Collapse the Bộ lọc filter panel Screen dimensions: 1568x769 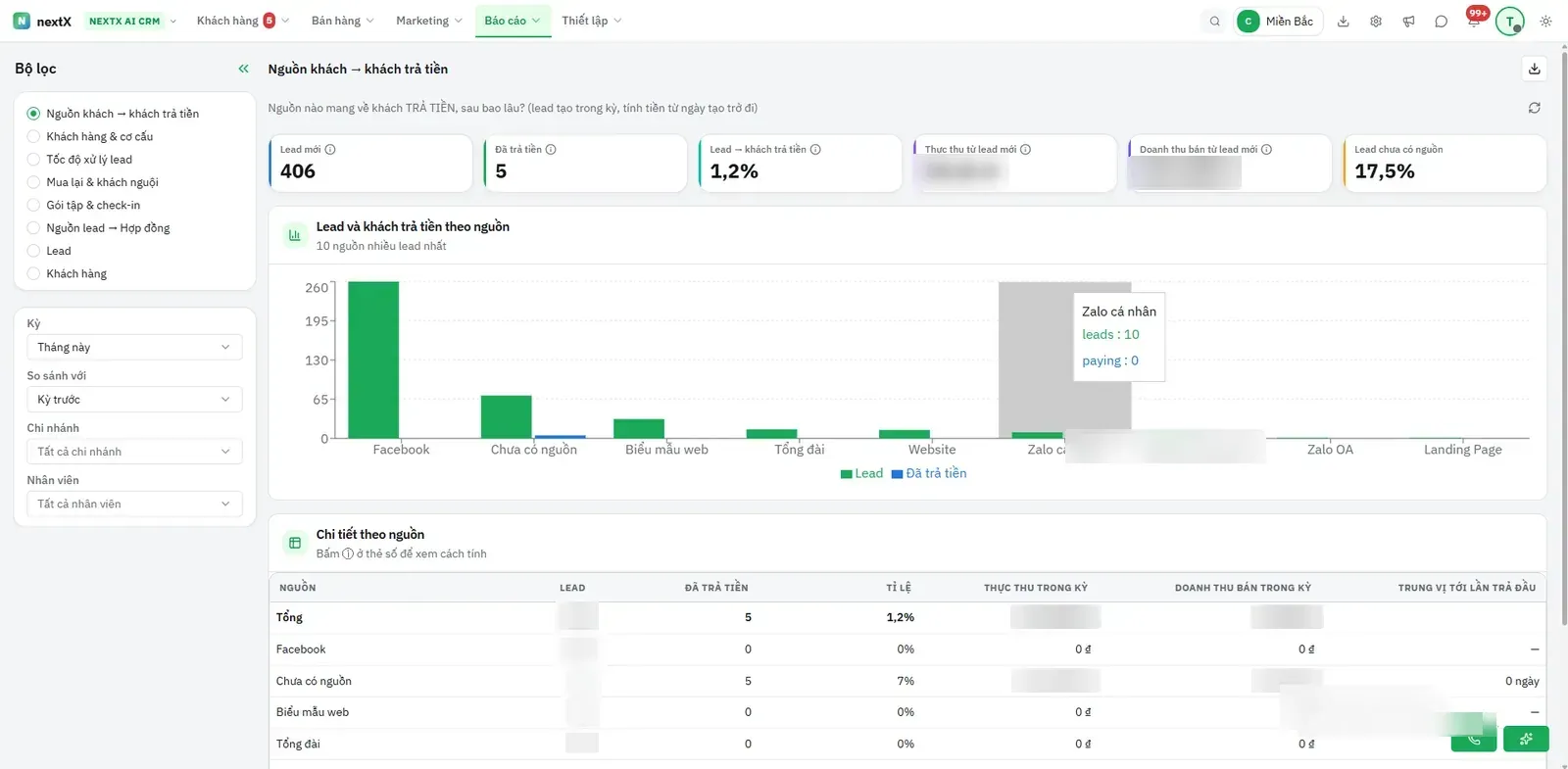[244, 69]
